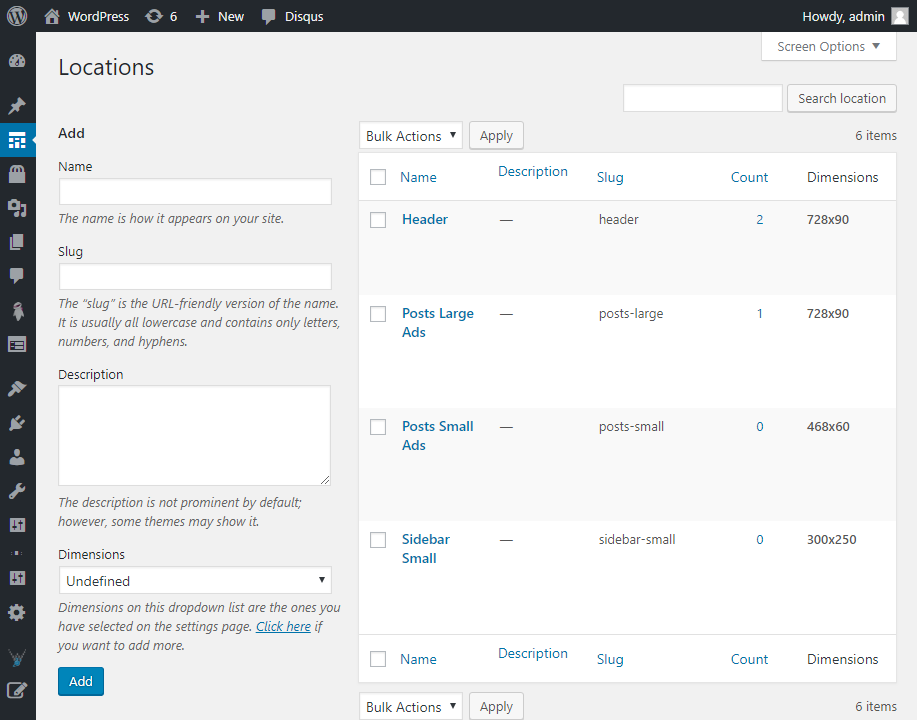Check the Posts Large Ads row checkbox

(378, 314)
